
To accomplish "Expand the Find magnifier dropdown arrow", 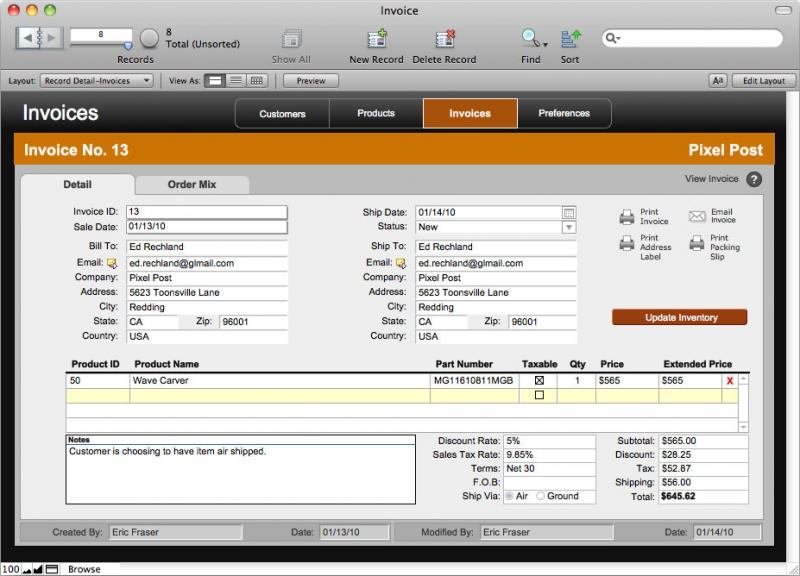I will point(545,44).
